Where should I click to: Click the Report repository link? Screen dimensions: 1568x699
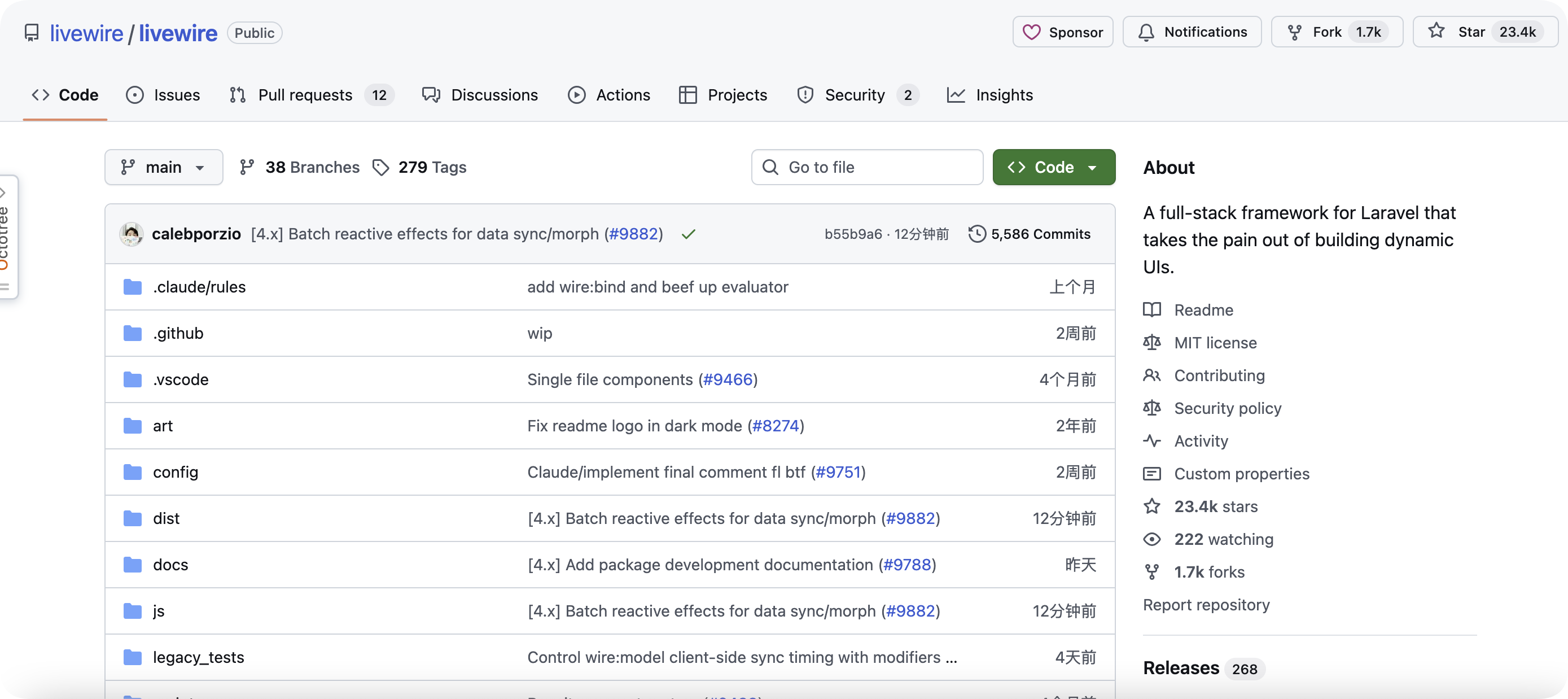1206,605
